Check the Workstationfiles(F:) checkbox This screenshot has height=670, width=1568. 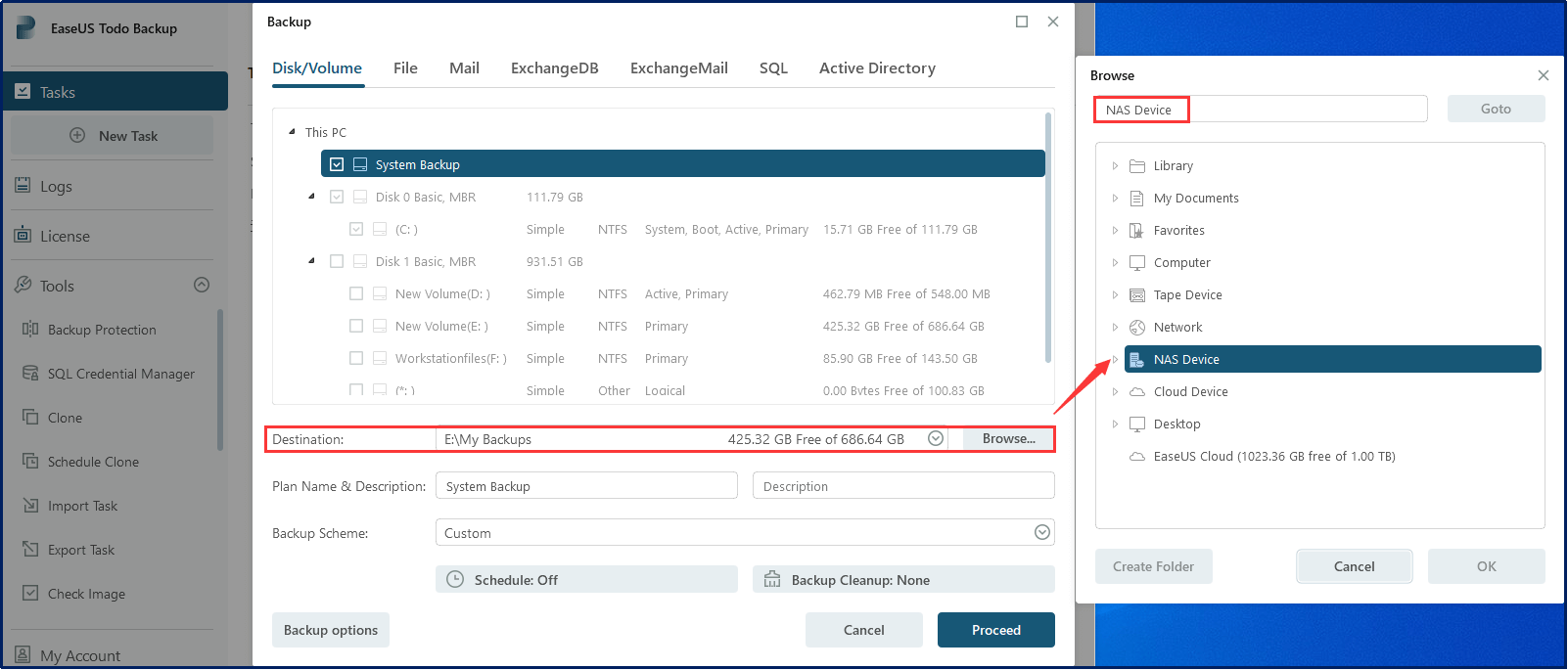[356, 358]
